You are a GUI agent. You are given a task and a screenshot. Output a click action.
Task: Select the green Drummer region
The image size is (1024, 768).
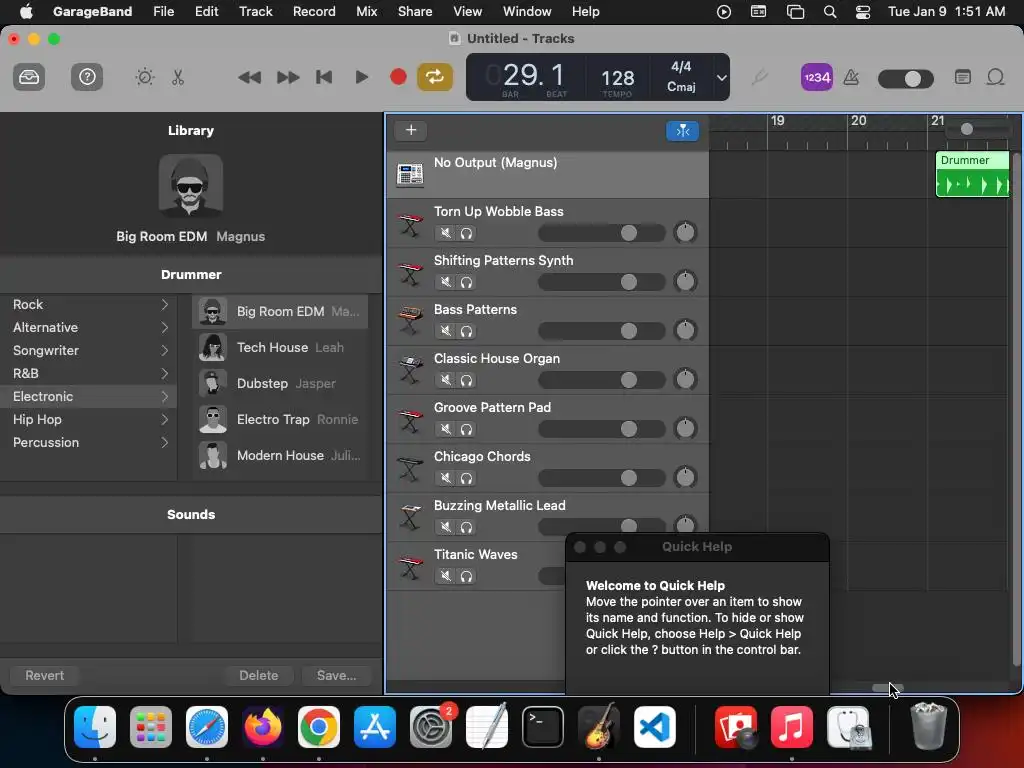click(972, 174)
